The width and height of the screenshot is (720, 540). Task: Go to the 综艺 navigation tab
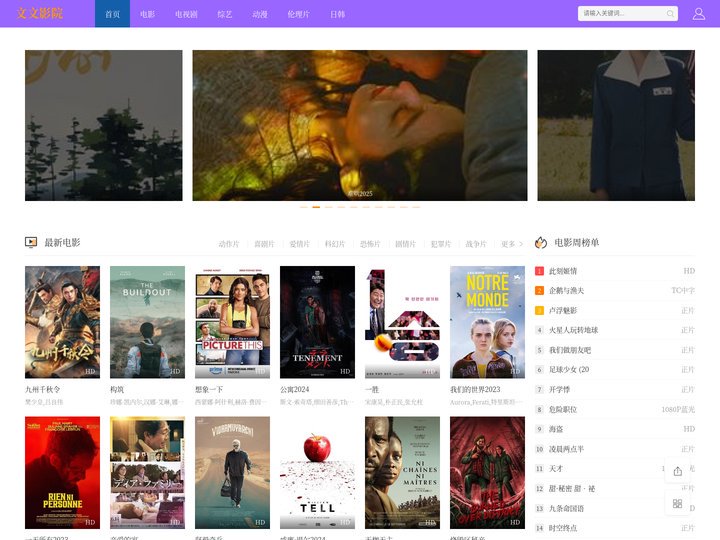pos(225,14)
